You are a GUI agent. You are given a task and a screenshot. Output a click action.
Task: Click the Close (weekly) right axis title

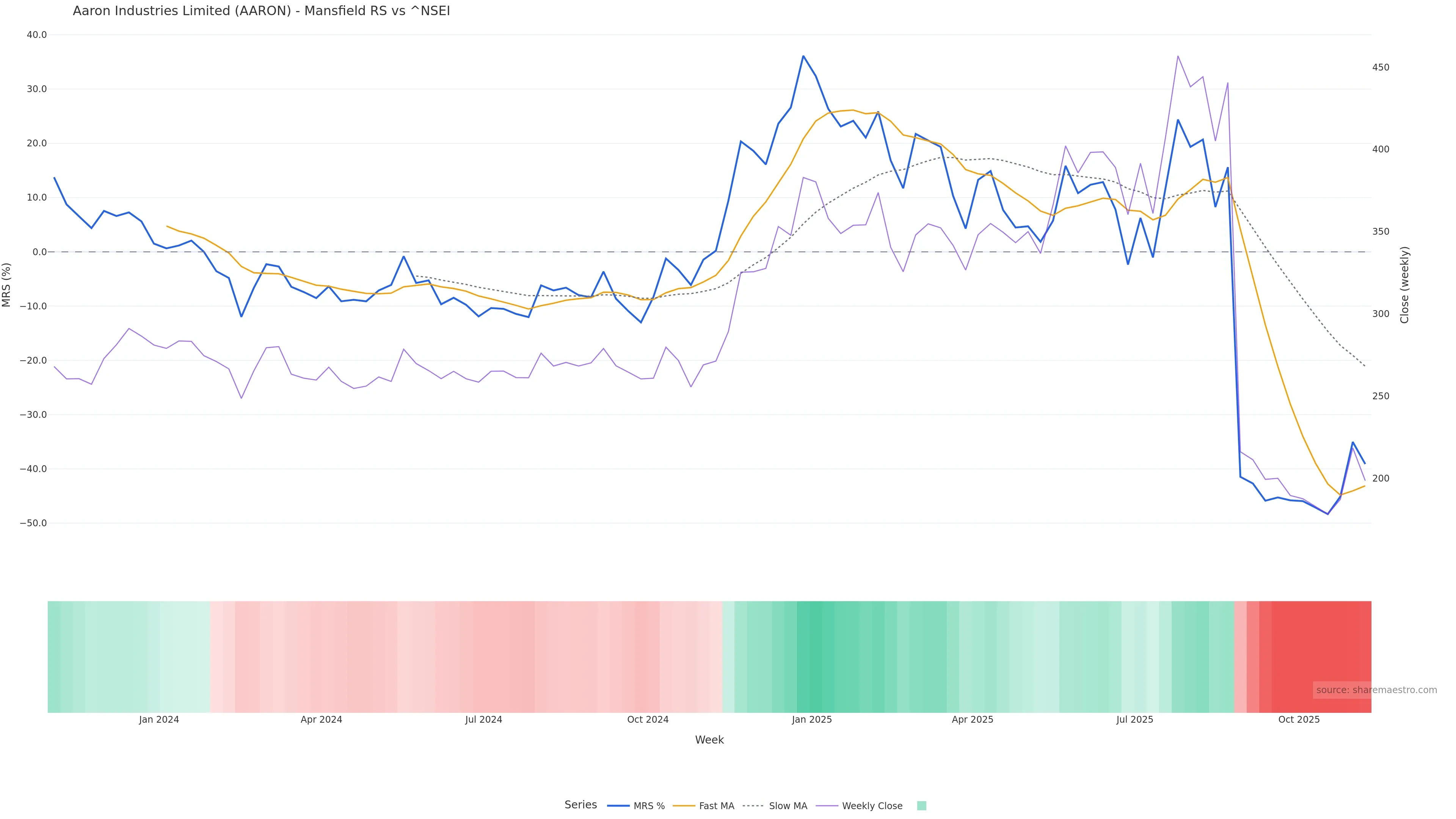(x=1404, y=285)
